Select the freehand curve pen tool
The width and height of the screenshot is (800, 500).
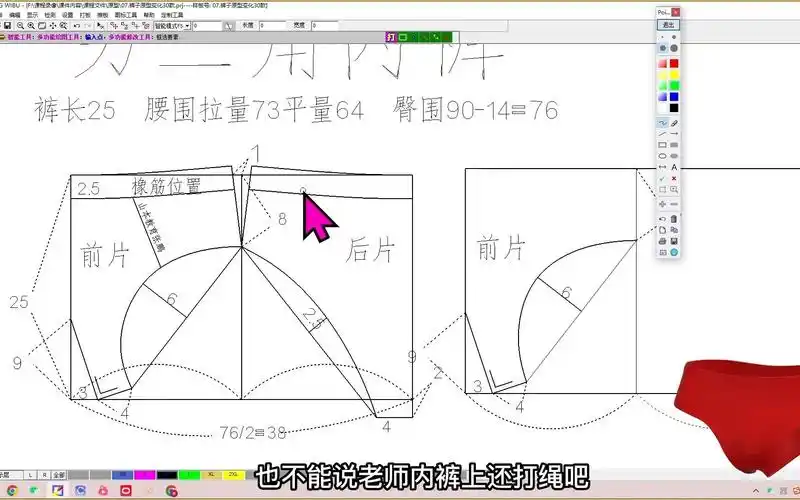tap(662, 123)
